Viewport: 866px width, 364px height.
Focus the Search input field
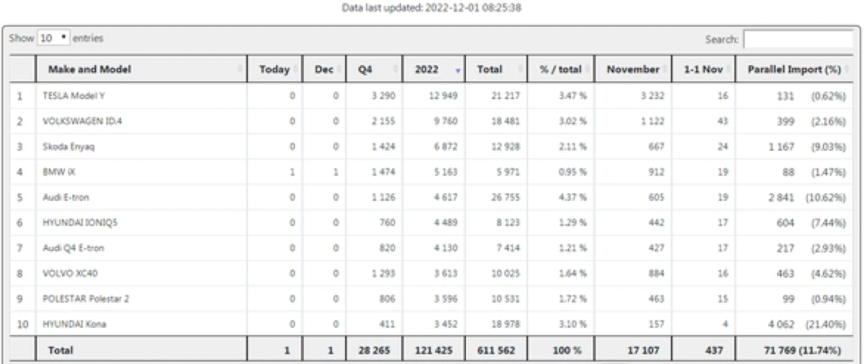tap(798, 40)
